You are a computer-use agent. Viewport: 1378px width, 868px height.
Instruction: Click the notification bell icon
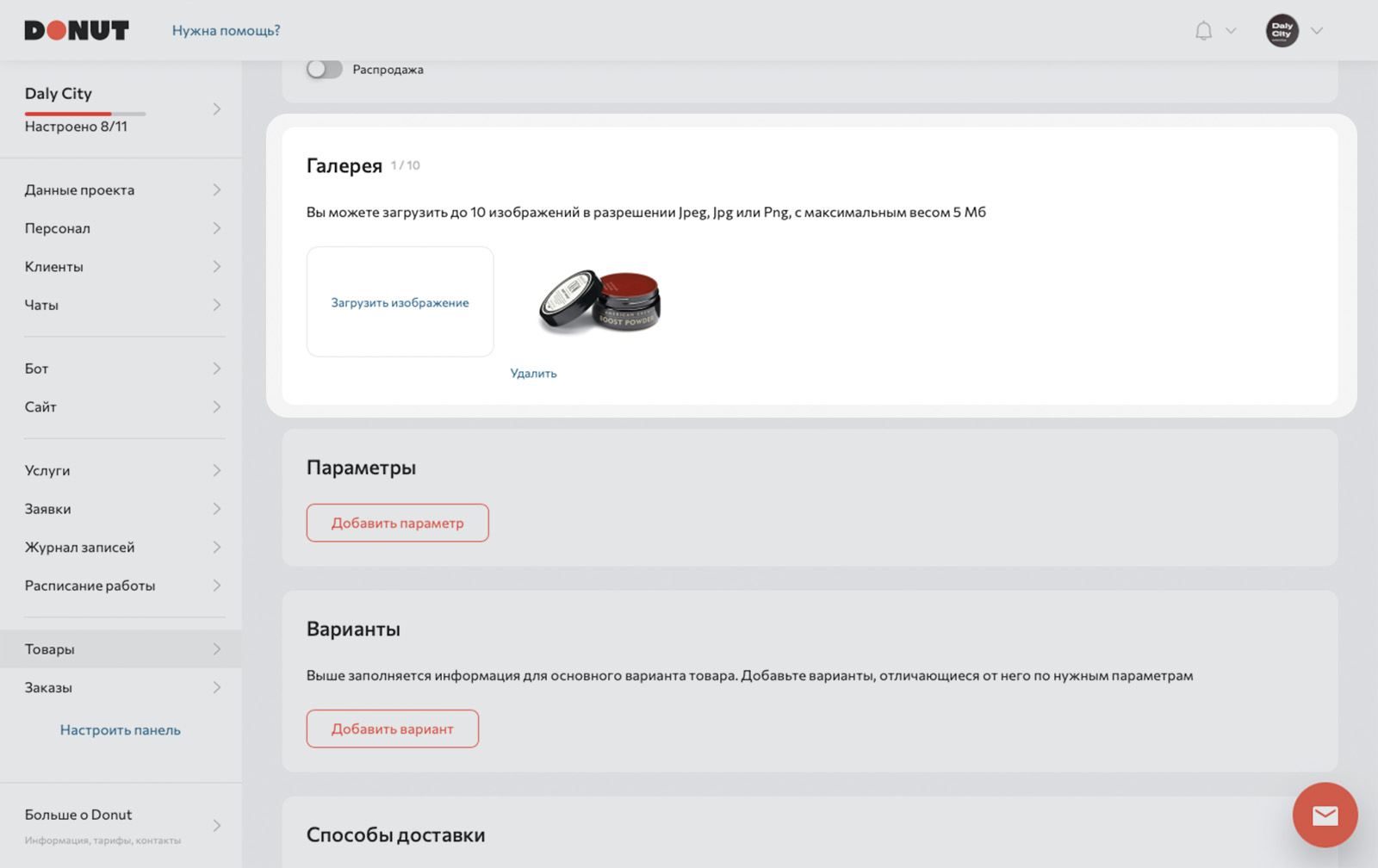(1203, 31)
